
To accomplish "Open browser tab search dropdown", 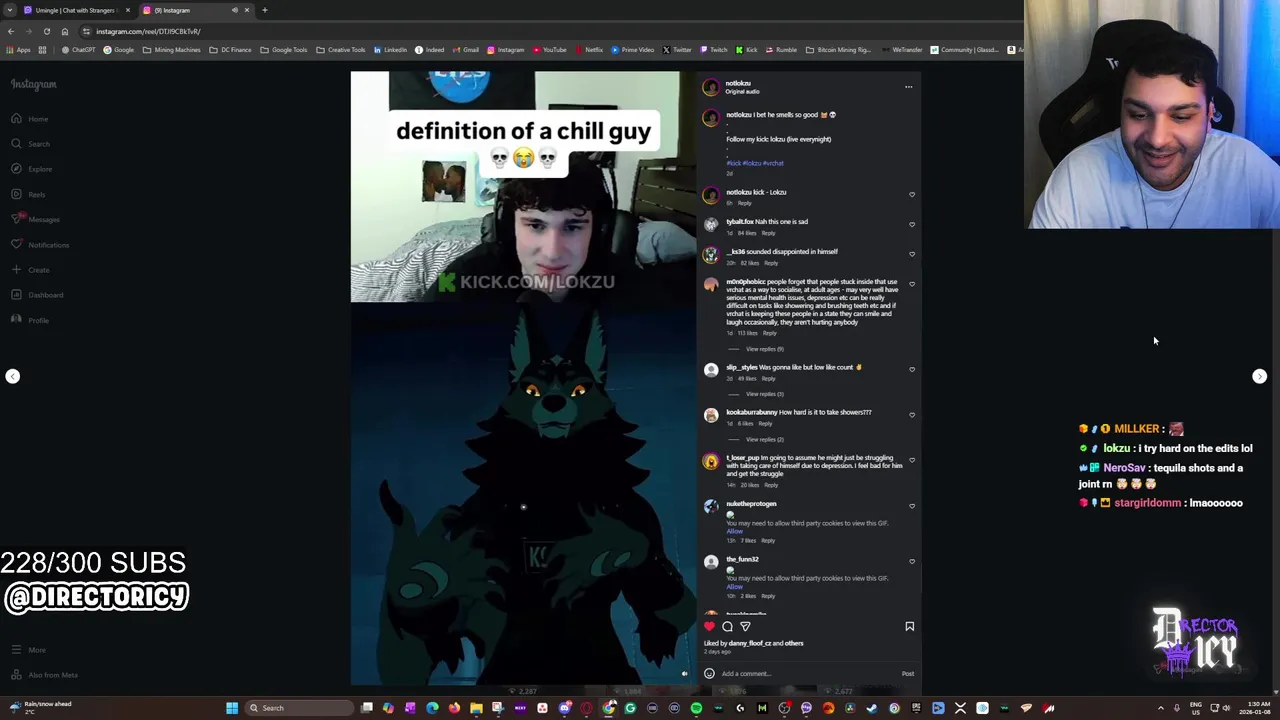I will (x=10, y=10).
